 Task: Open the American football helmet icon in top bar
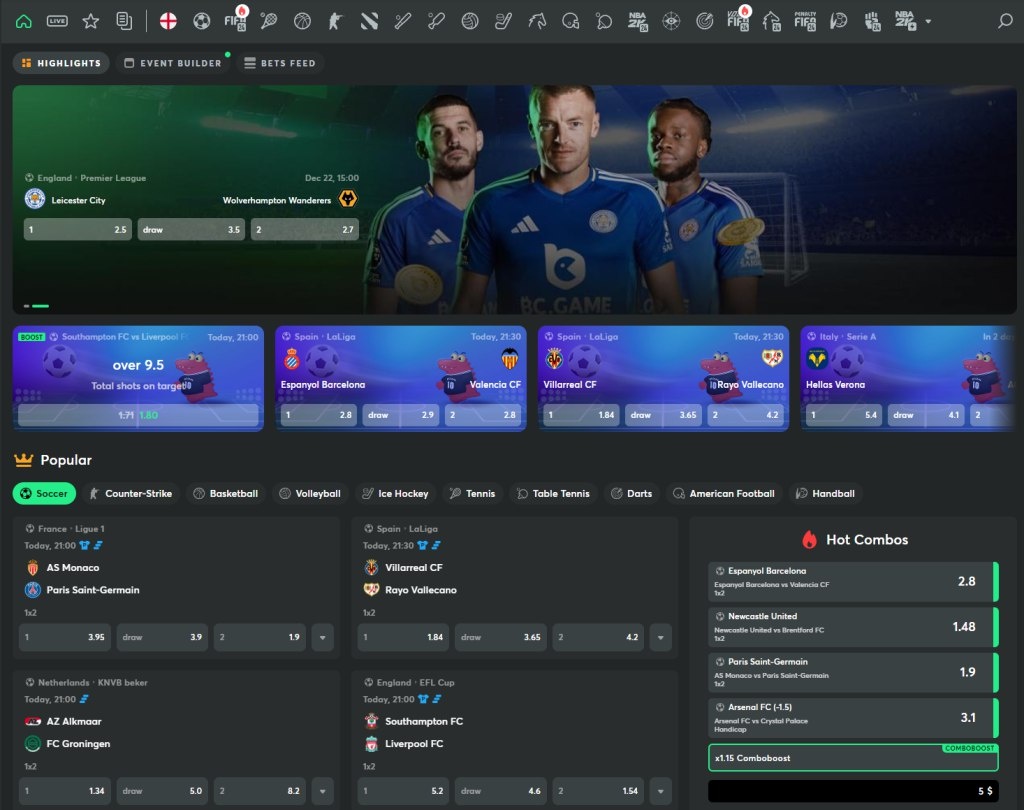pyautogui.click(x=570, y=21)
